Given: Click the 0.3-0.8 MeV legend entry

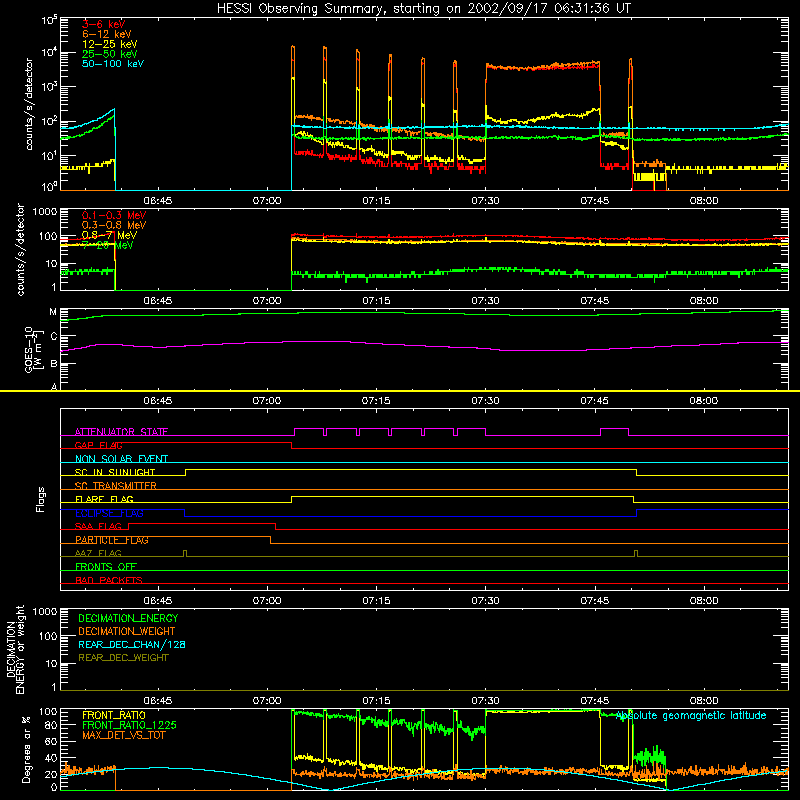Looking at the screenshot, I should coord(114,225).
